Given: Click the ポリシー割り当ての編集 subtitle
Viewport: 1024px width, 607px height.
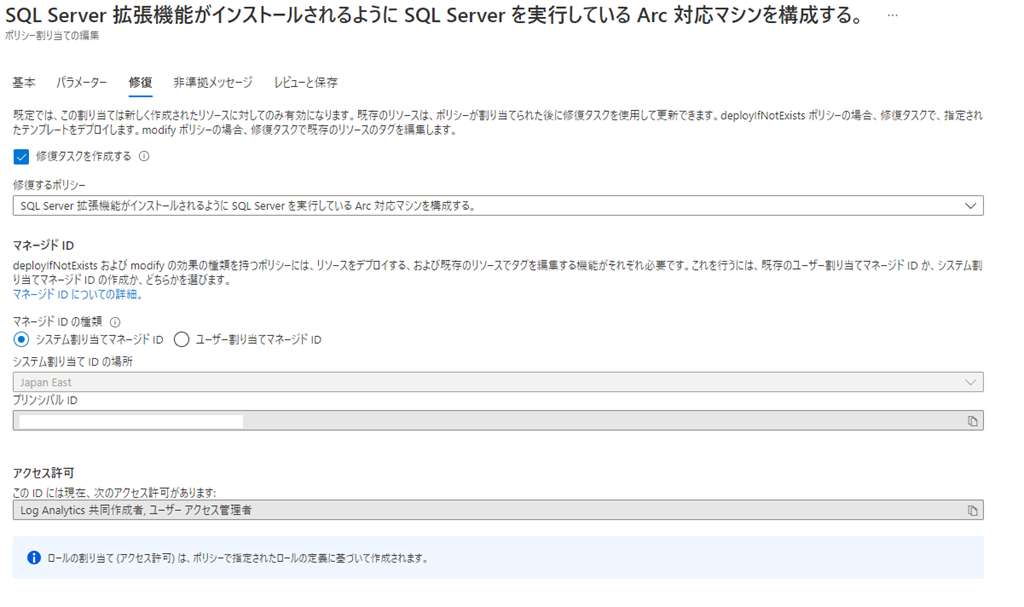Looking at the screenshot, I should (x=52, y=36).
